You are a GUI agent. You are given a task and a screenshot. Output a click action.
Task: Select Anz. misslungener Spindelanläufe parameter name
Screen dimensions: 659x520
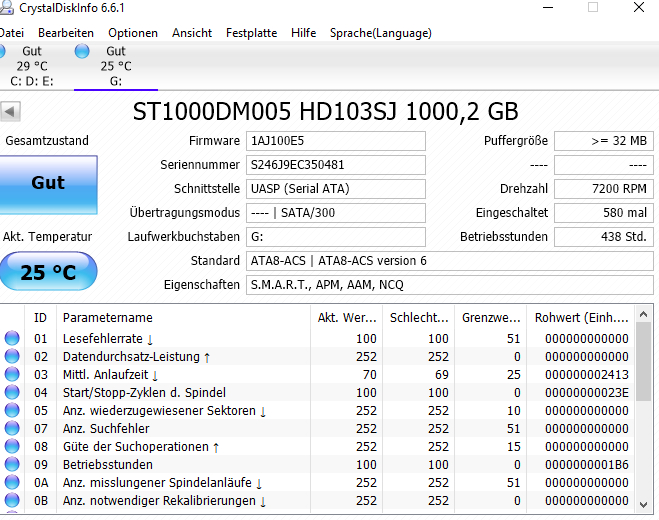coord(162,483)
